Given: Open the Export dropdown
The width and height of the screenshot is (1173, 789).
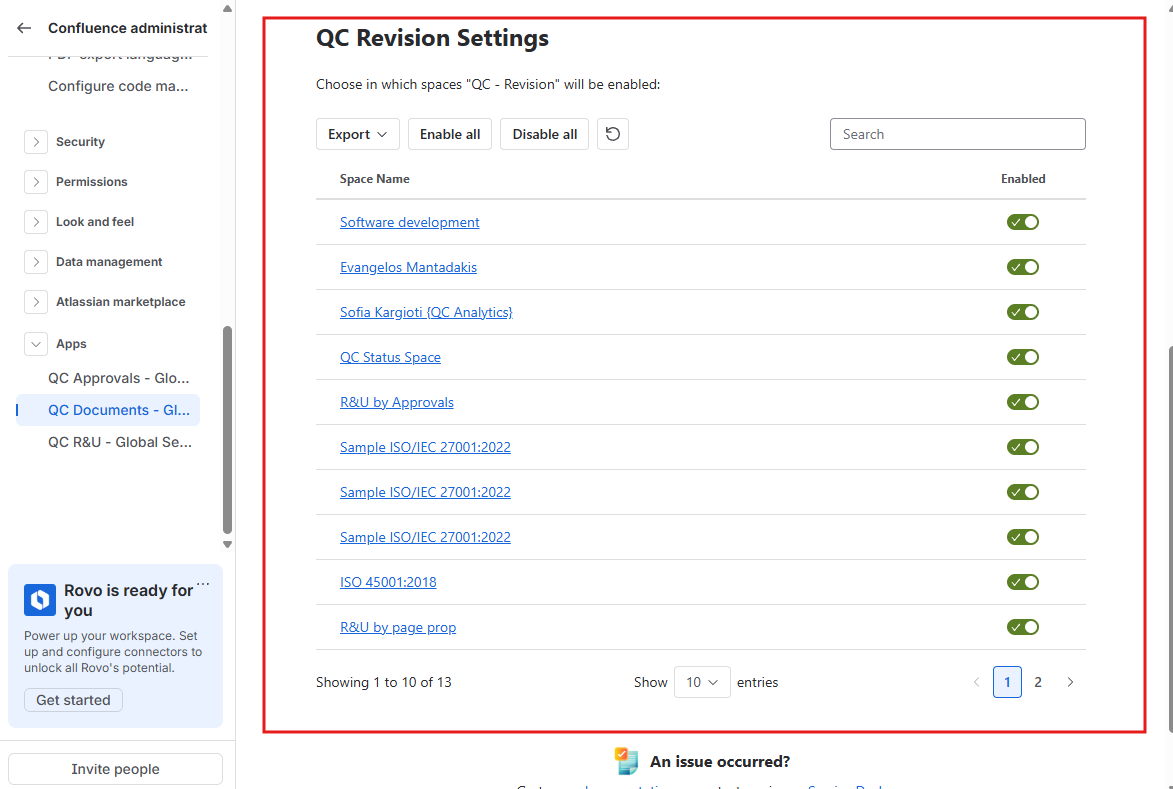Looking at the screenshot, I should [x=358, y=134].
